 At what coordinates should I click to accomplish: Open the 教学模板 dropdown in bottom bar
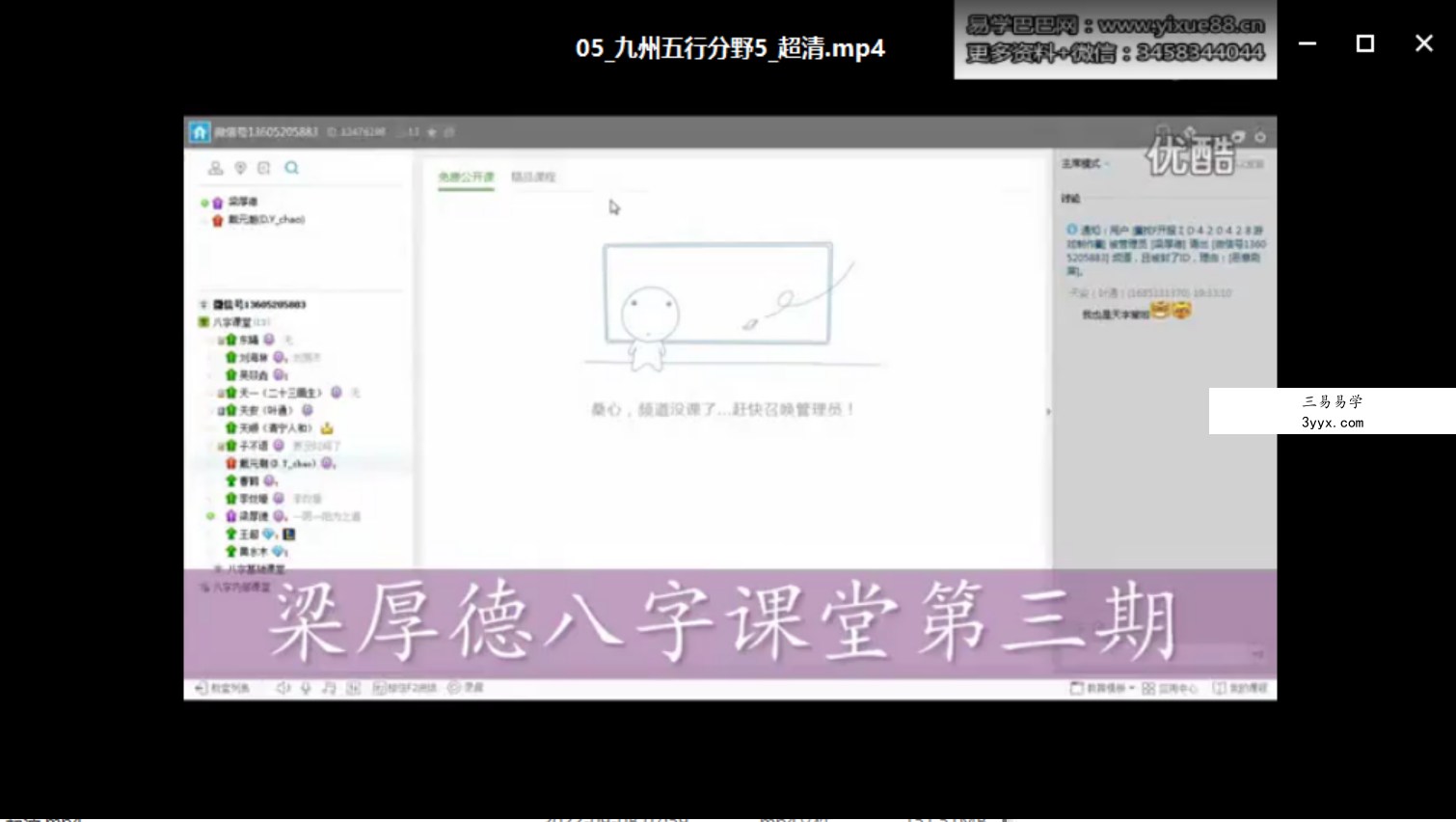click(1103, 688)
